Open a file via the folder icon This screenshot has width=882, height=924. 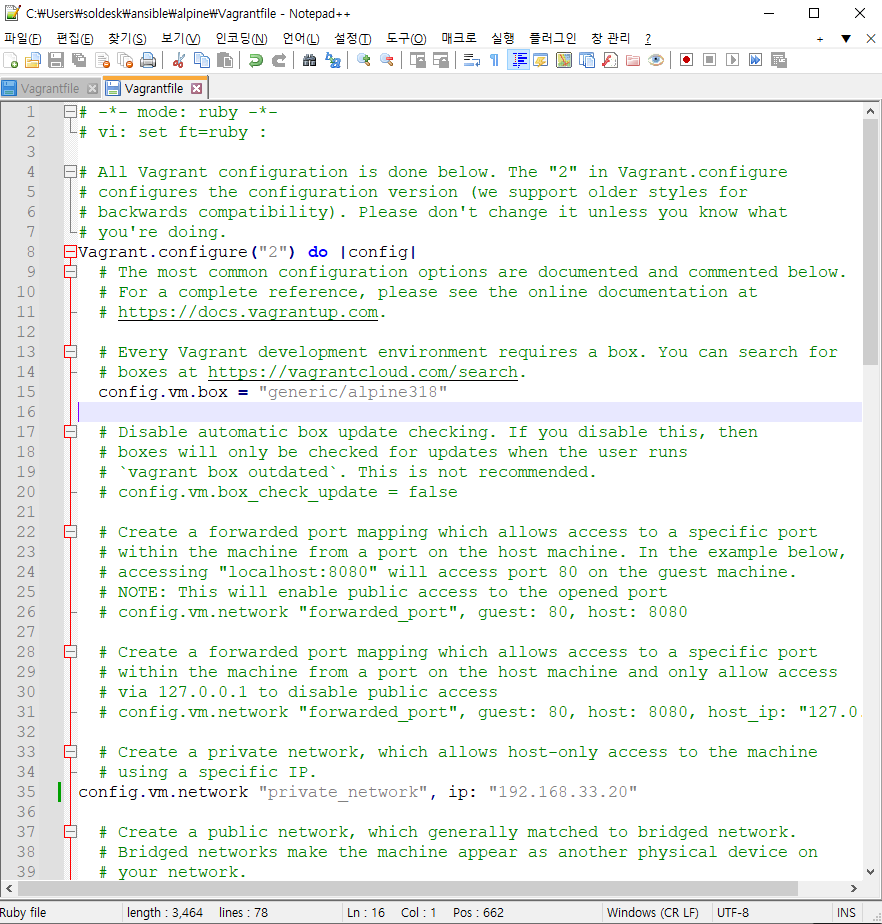33,60
